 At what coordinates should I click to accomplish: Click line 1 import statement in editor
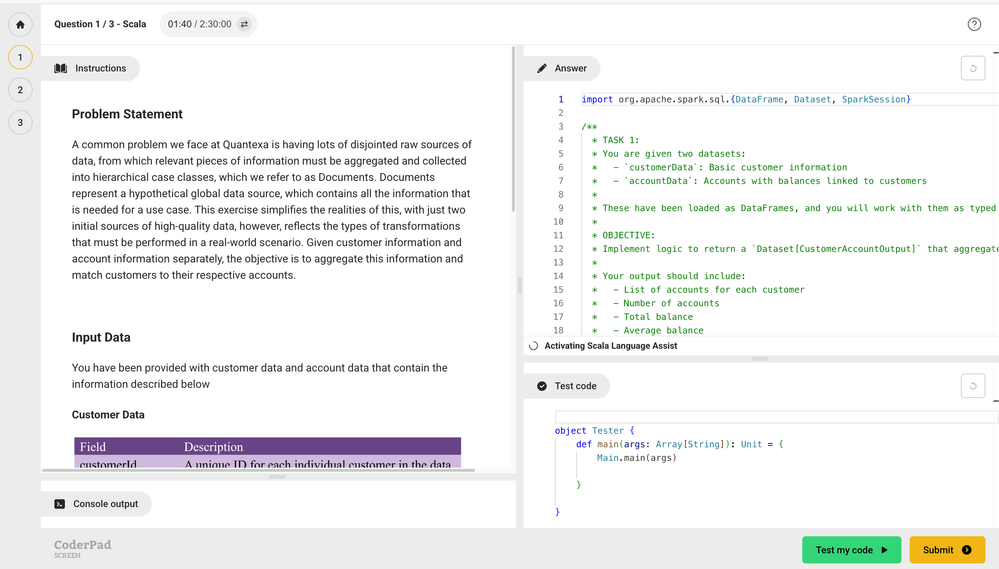pyautogui.click(x=745, y=99)
